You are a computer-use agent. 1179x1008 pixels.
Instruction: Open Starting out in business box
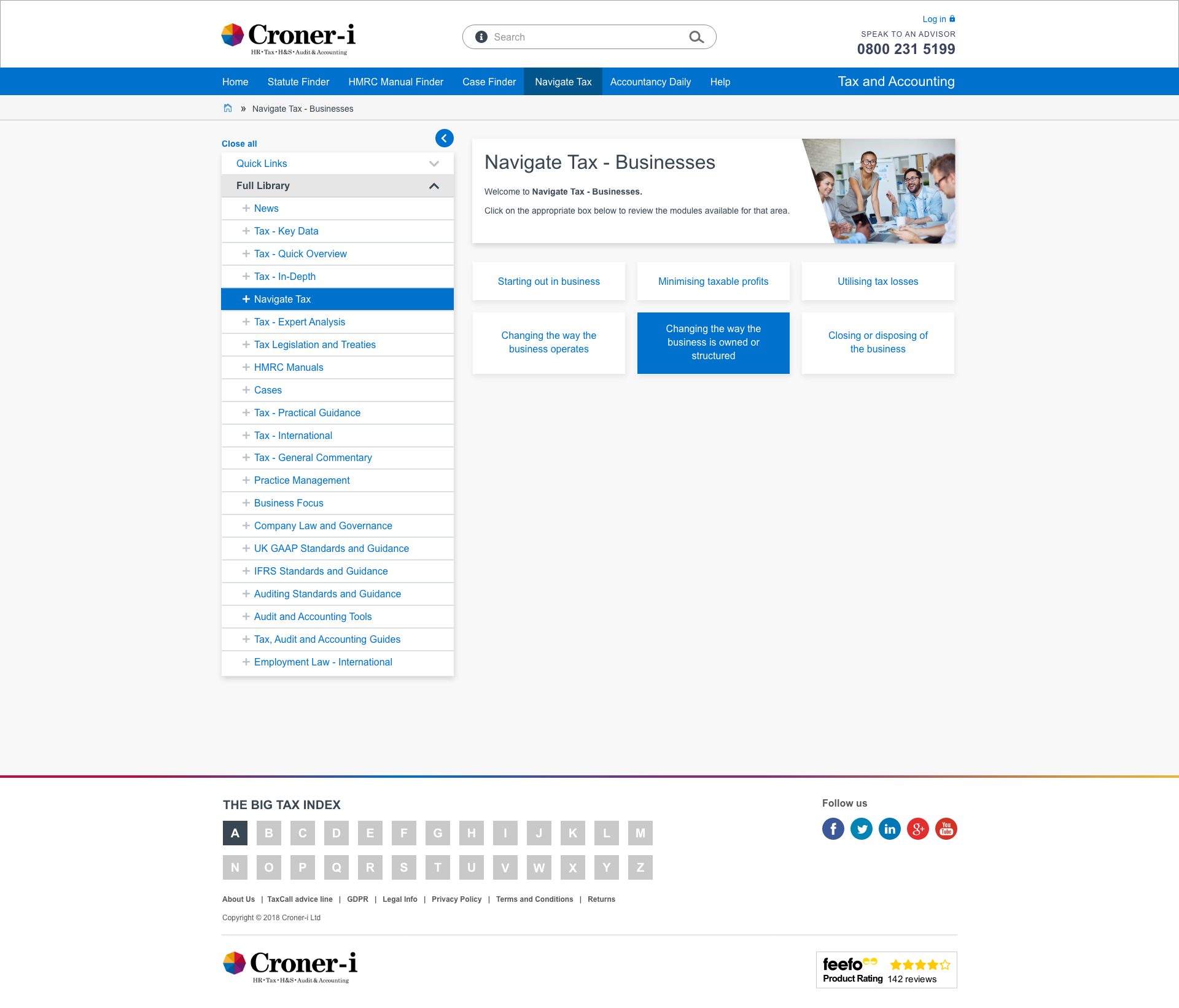coord(548,281)
